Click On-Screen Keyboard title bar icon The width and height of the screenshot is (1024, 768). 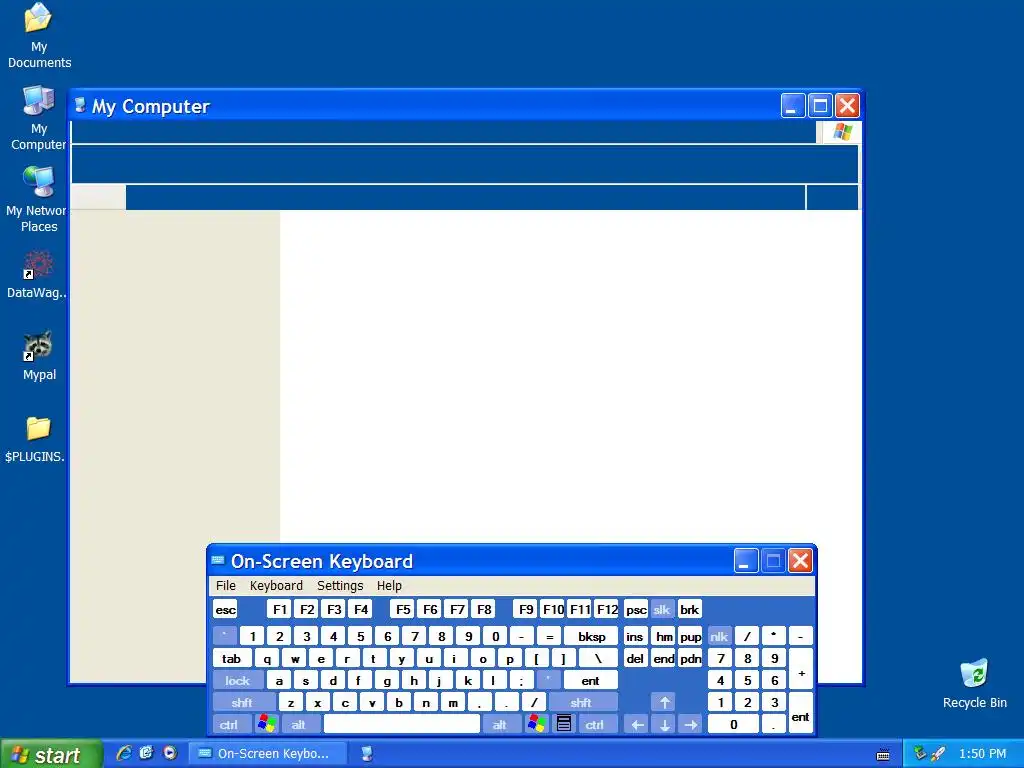click(218, 560)
